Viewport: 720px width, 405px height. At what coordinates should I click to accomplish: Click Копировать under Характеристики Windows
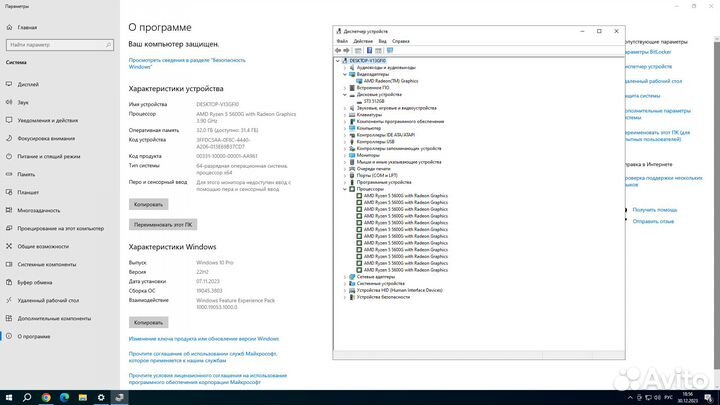[x=148, y=323]
